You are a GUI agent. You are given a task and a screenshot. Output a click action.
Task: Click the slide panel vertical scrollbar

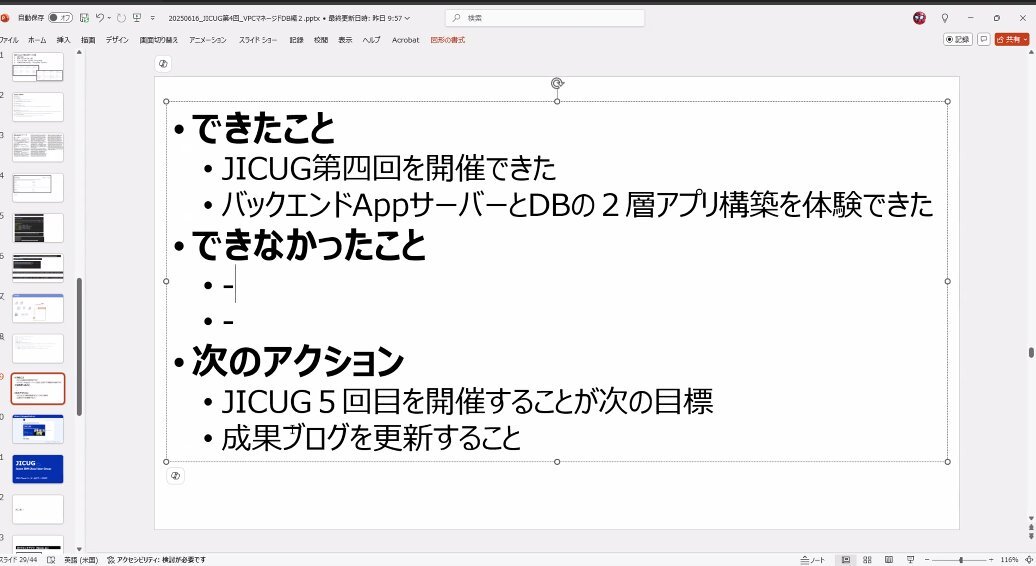coord(79,347)
